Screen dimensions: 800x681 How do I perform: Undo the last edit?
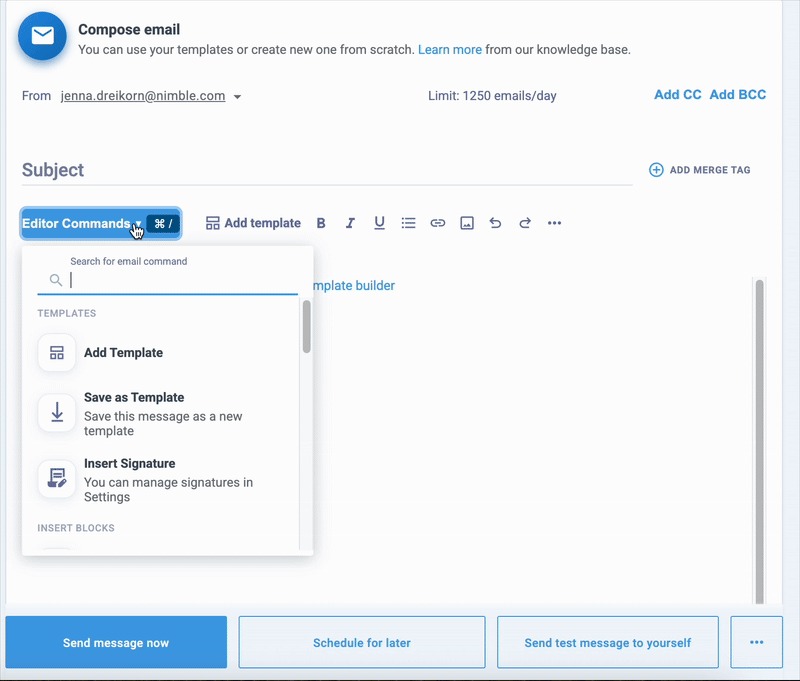495,223
